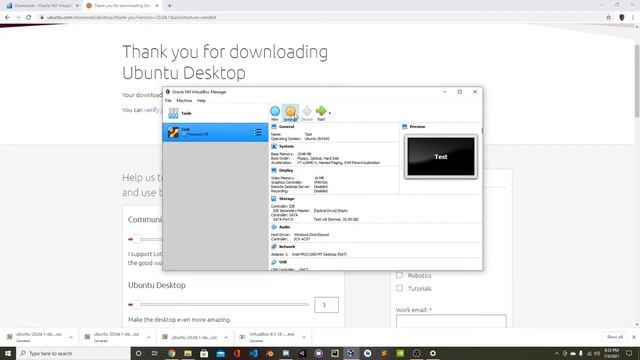Select the Test VM in the list
The height and width of the screenshot is (360, 640).
[215, 132]
